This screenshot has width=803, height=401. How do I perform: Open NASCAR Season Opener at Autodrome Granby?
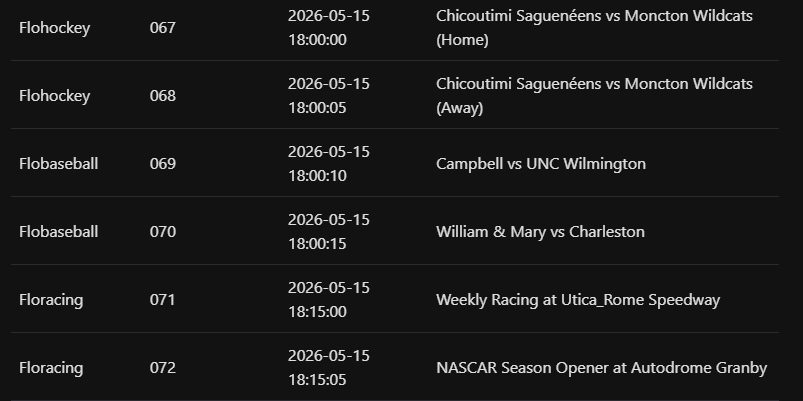(x=601, y=368)
